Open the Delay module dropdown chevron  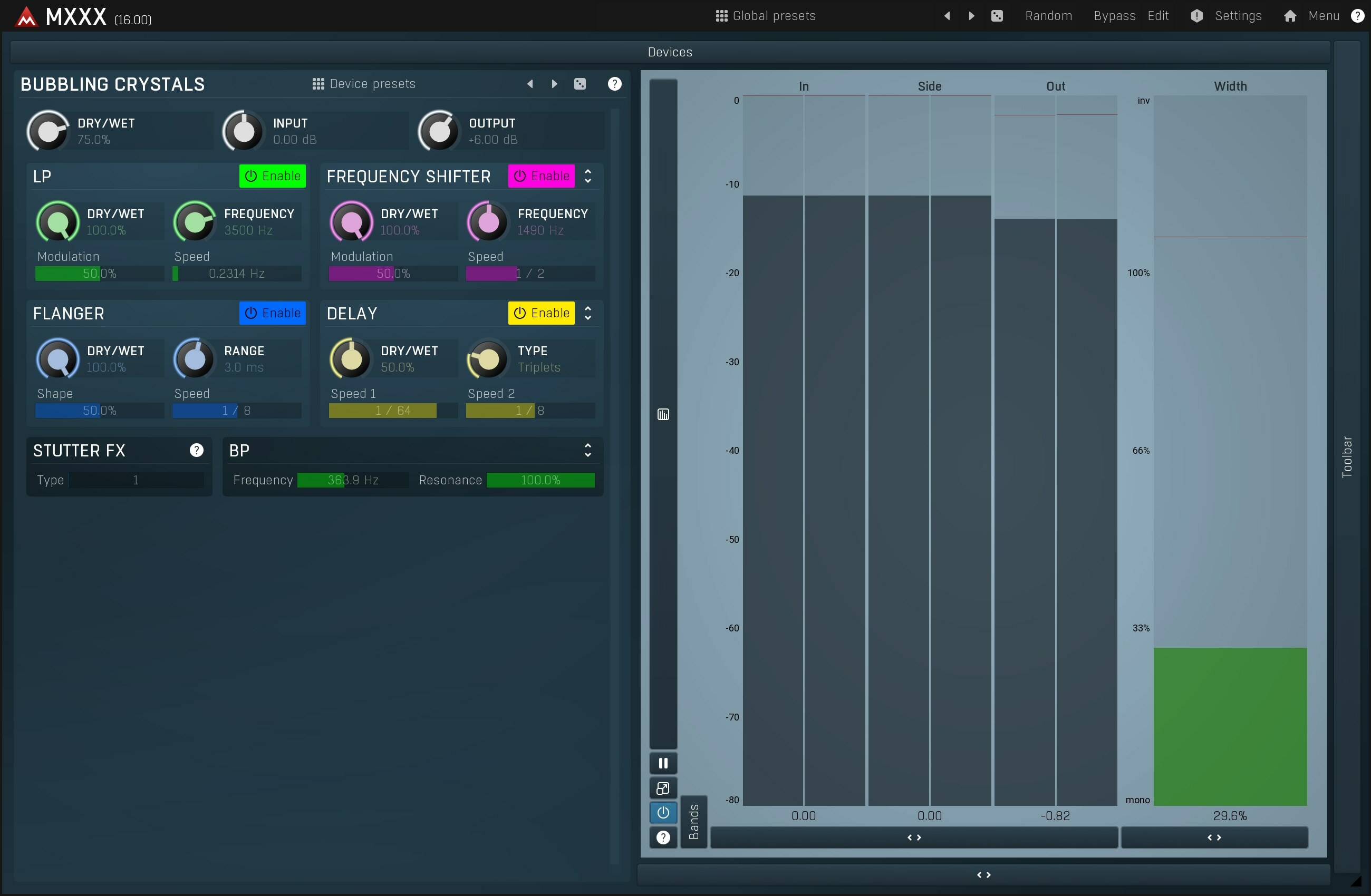587,313
